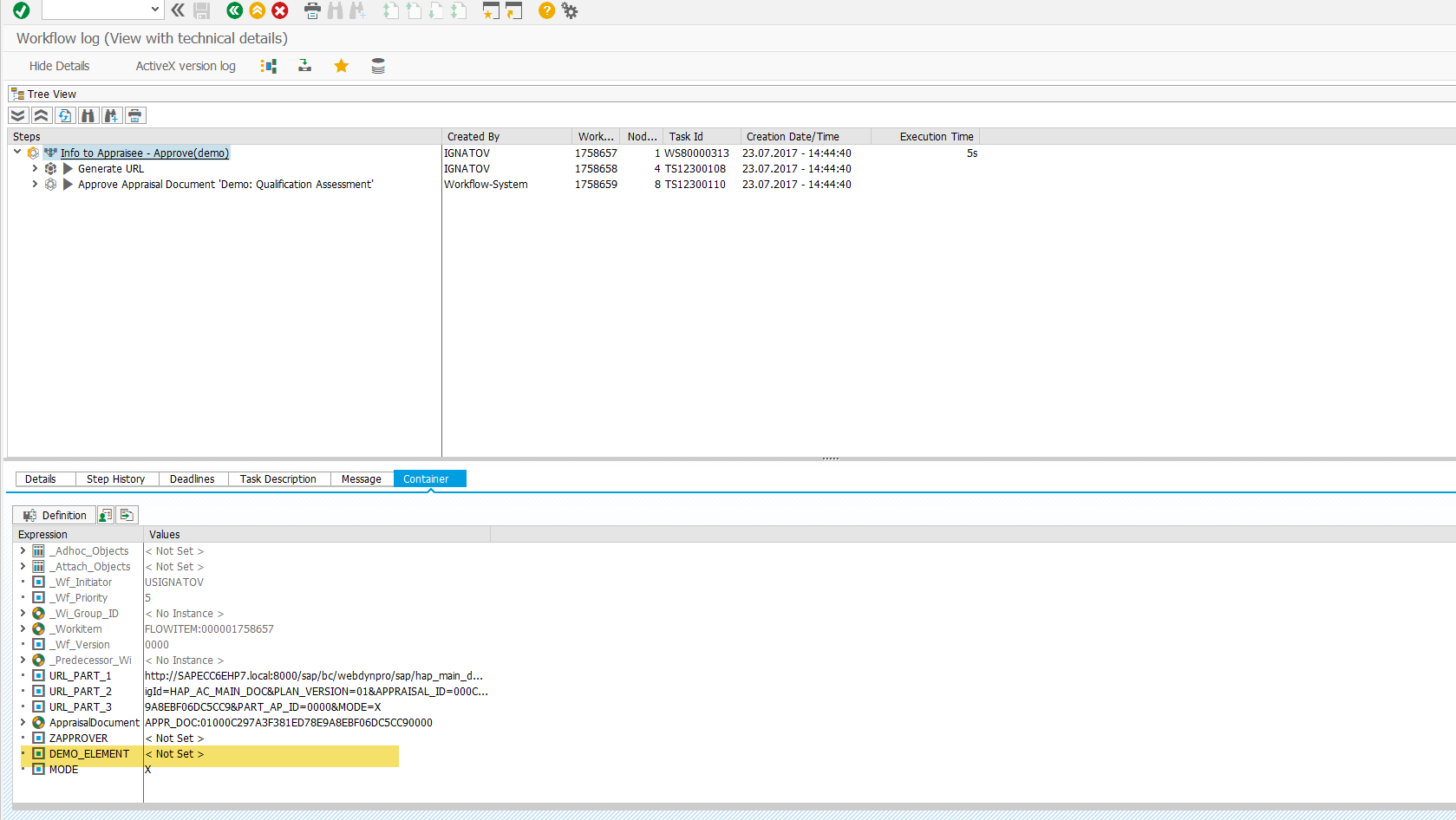Select the Generate URL tree row
Image resolution: width=1456 pixels, height=820 pixels.
pyautogui.click(x=111, y=169)
